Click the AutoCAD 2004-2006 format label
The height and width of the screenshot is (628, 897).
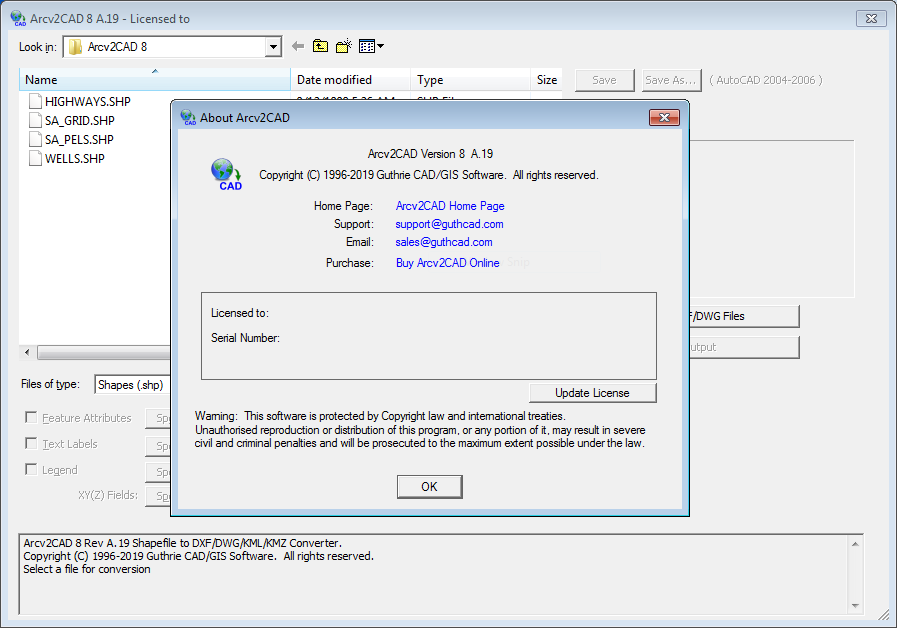pos(765,80)
